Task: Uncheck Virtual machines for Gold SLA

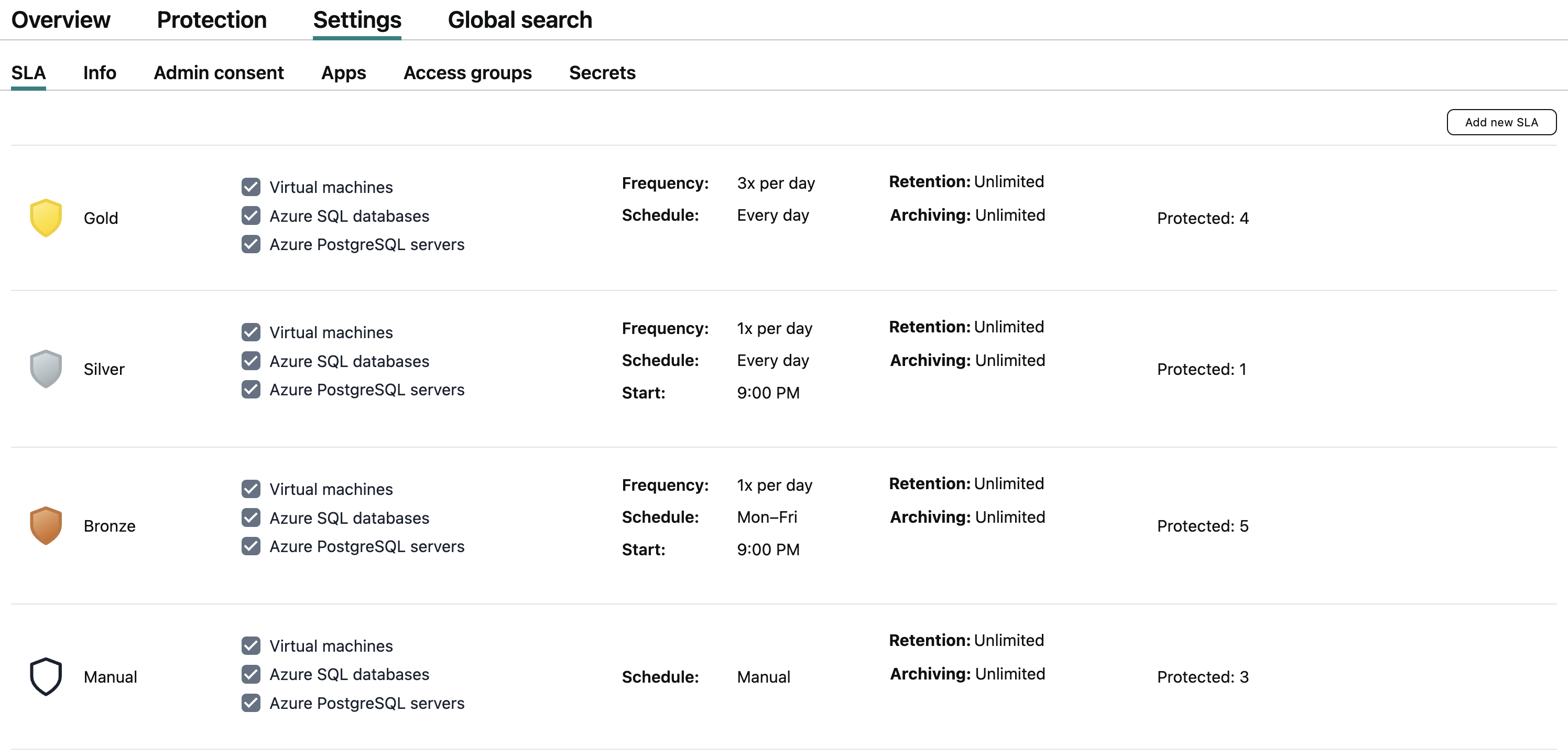Action: click(251, 187)
